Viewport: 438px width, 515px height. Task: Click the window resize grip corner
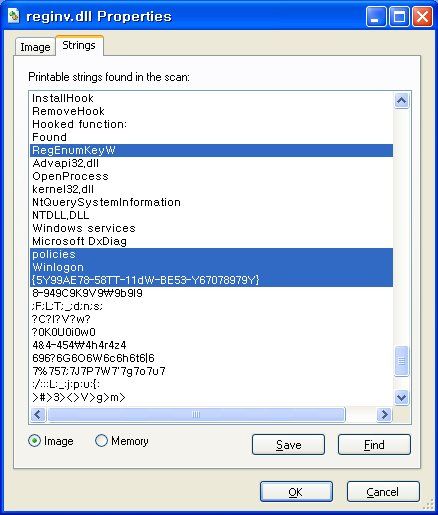pos(429,504)
